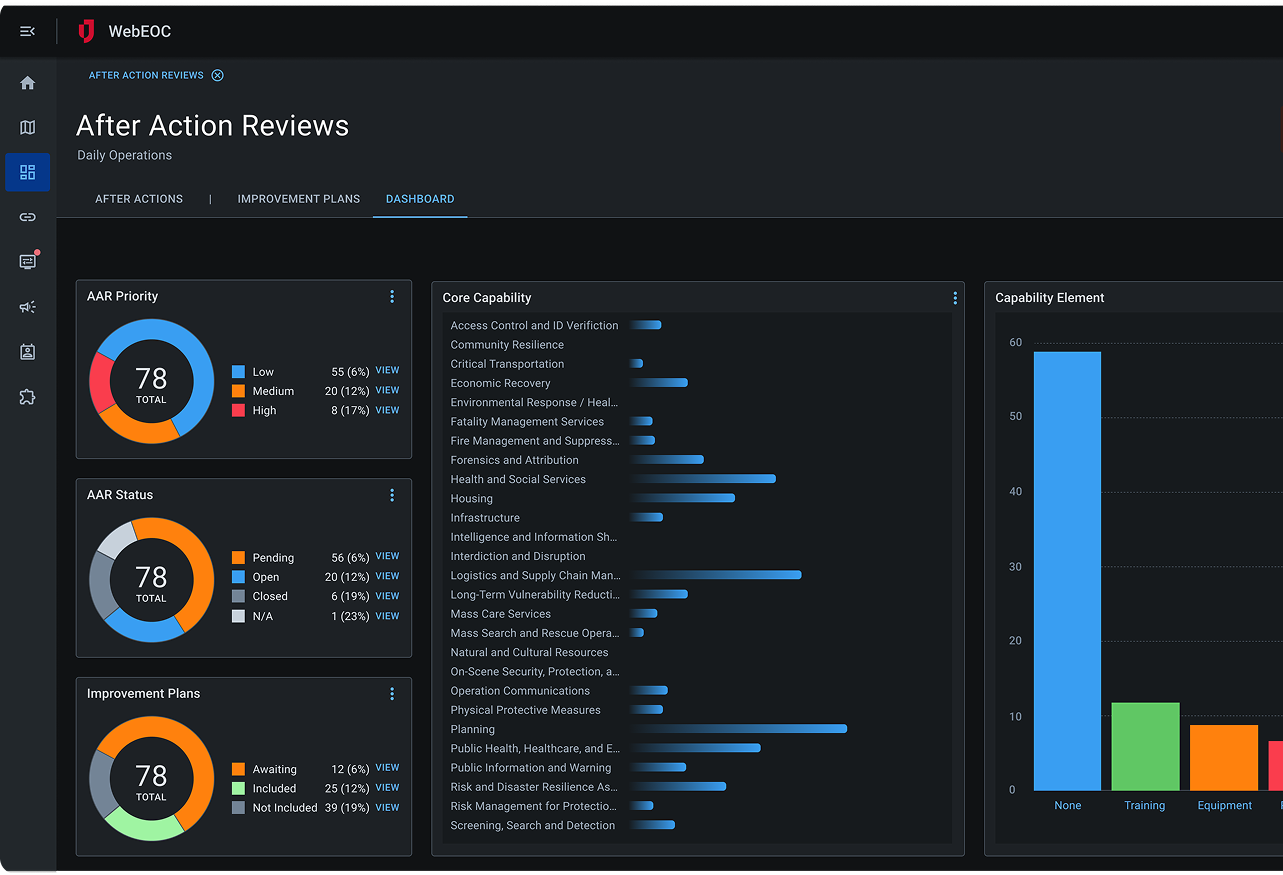Click the megaphone announcements icon

pos(27,307)
